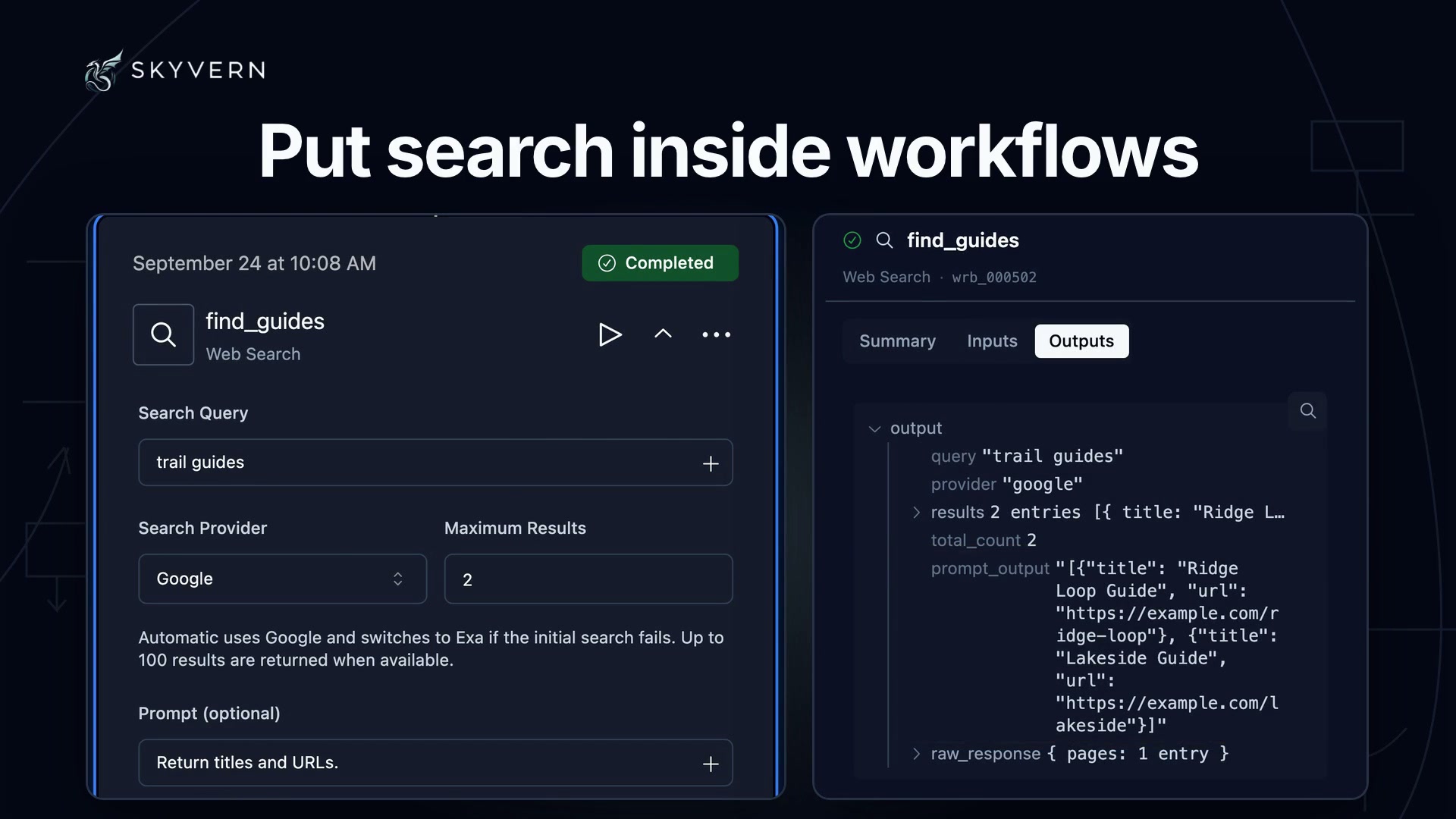Click the total_count 2 row
Viewport: 1456px width, 819px height.
[x=984, y=541]
